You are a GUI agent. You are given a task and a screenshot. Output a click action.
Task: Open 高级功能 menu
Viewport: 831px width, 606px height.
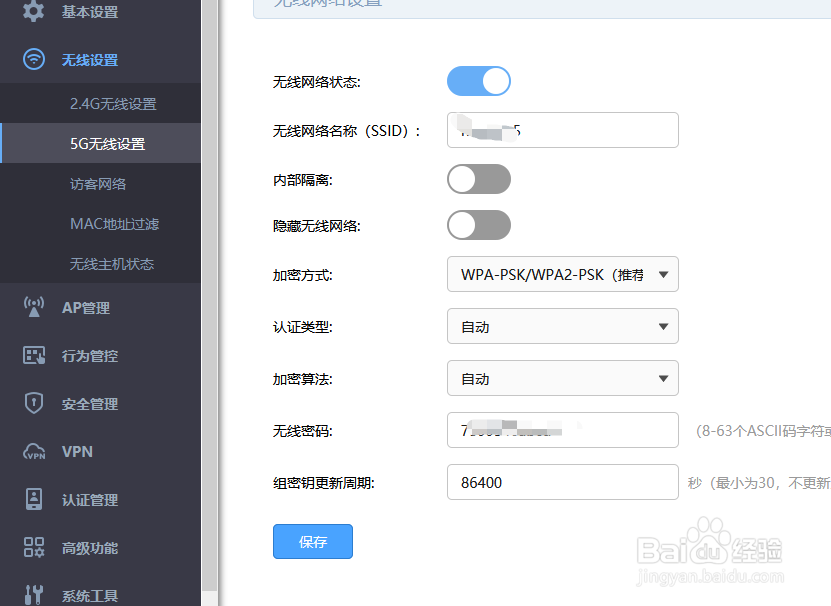[x=90, y=548]
